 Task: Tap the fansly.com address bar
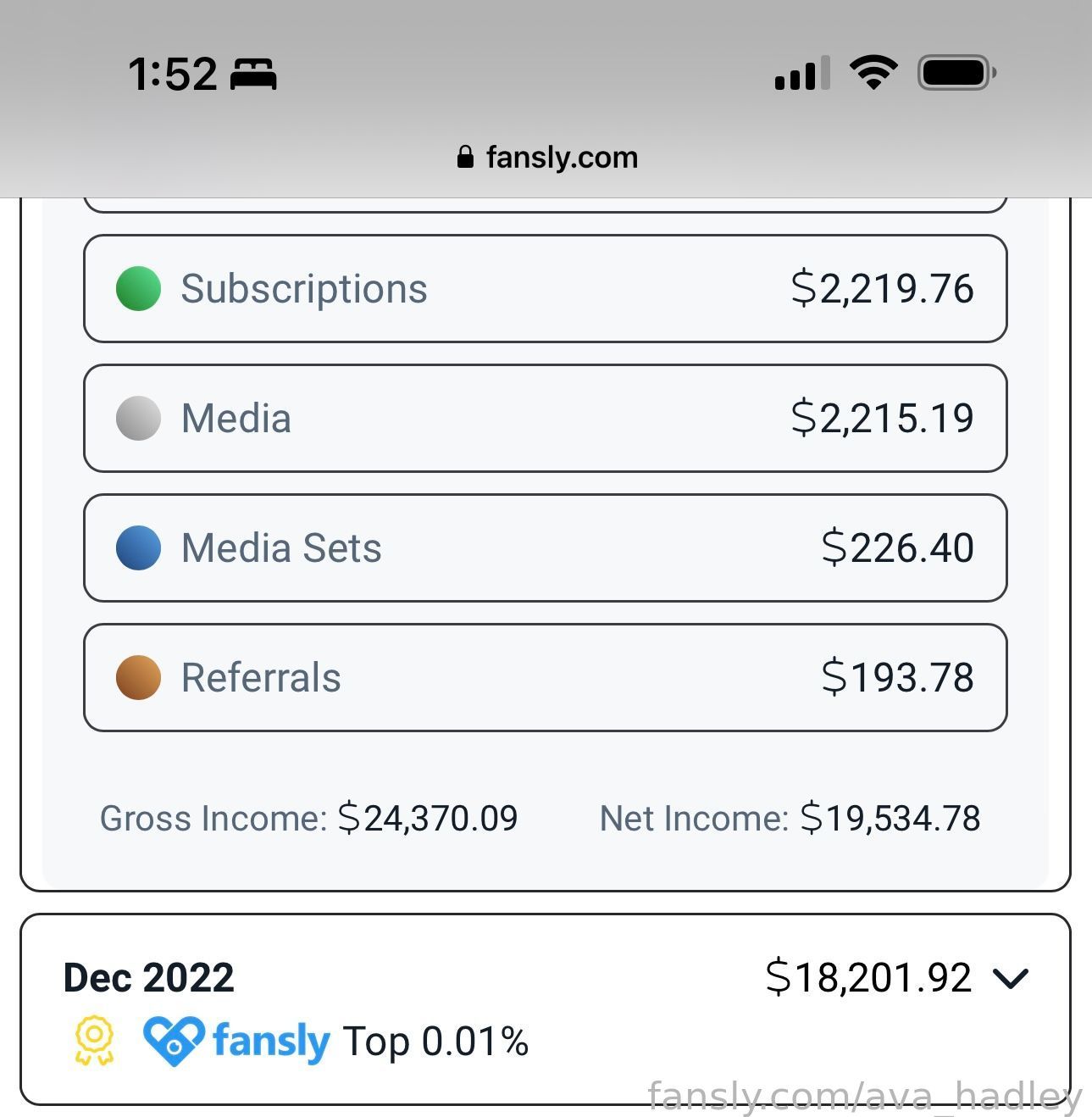click(547, 157)
